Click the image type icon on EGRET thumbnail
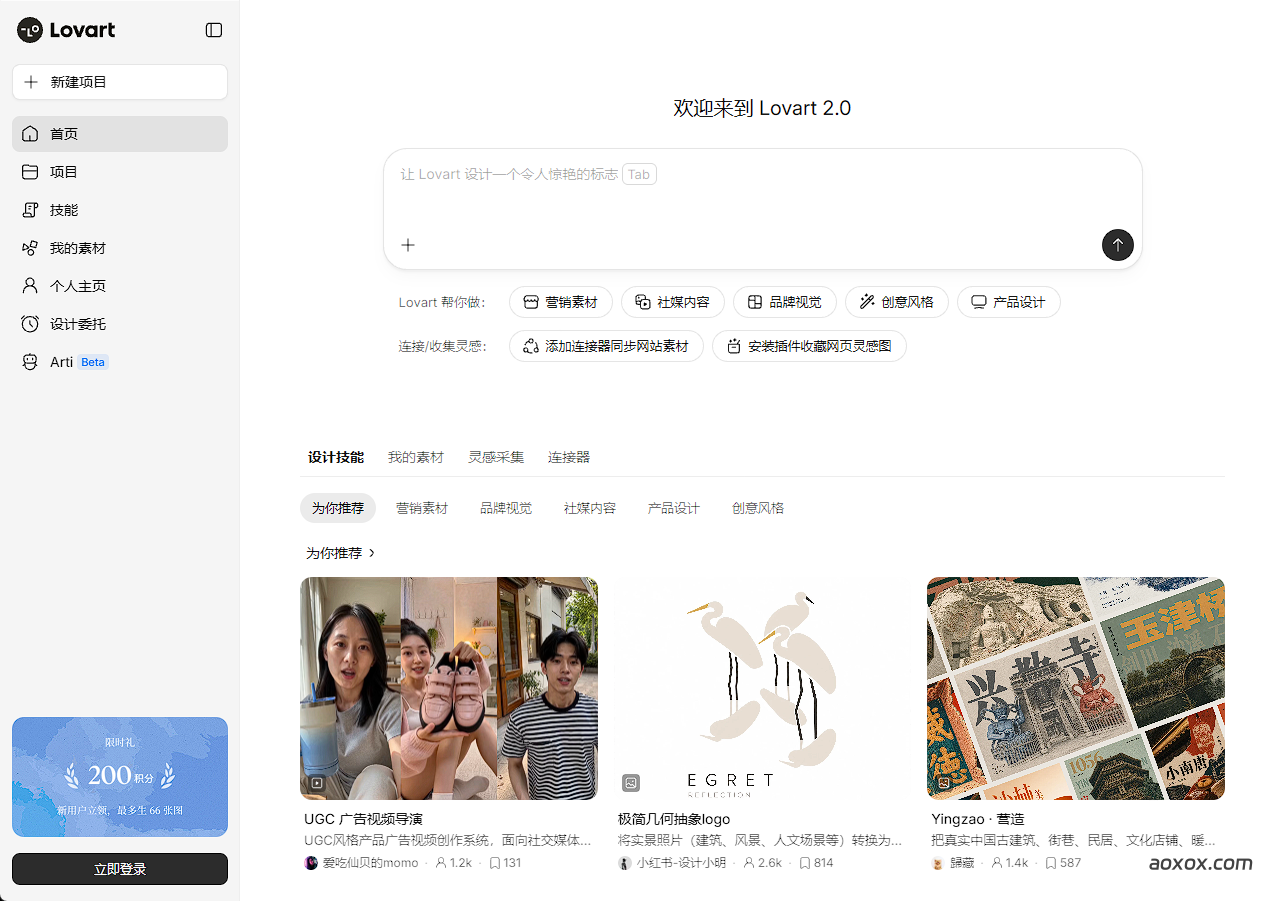The height and width of the screenshot is (901, 1273). tap(631, 783)
